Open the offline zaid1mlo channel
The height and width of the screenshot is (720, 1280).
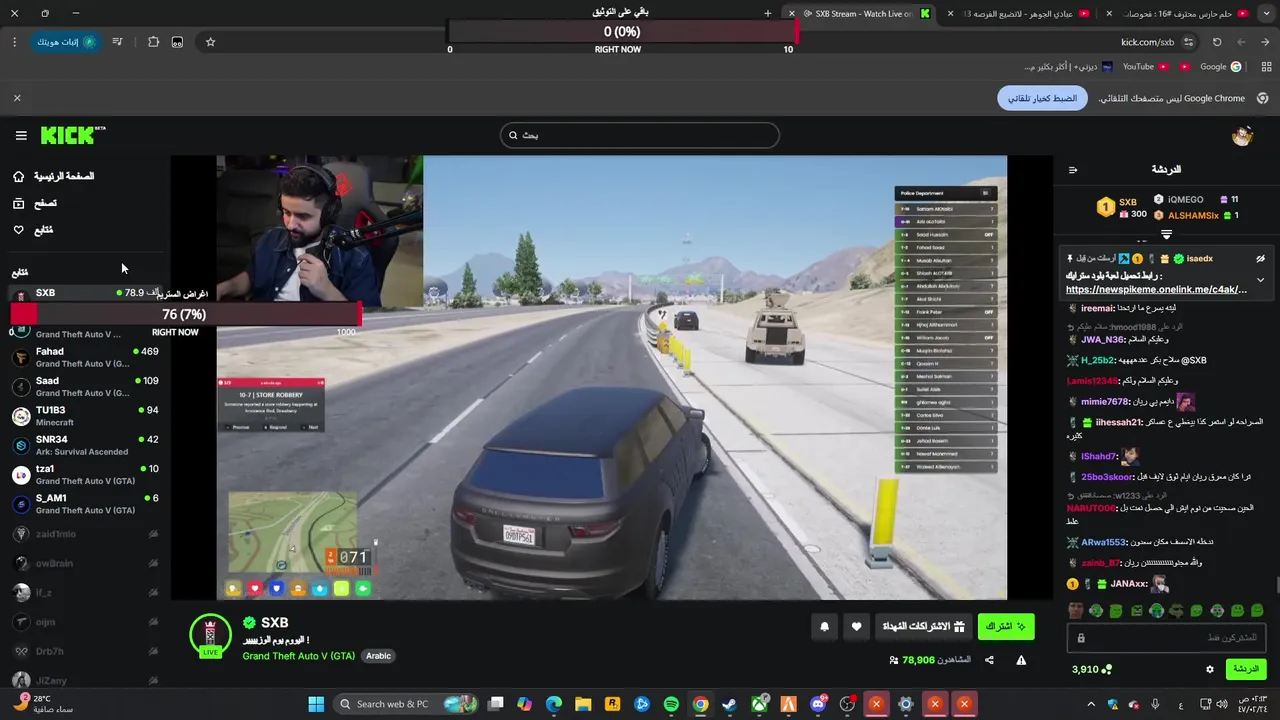85,534
